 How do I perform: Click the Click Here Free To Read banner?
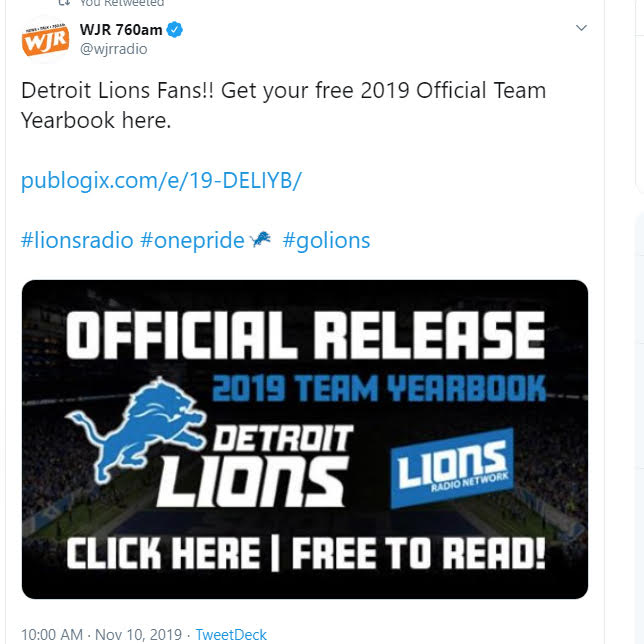click(x=306, y=554)
